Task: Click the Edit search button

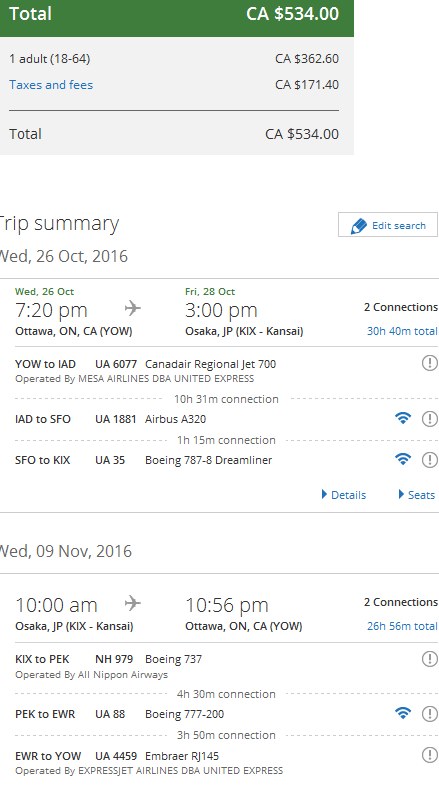Action: (x=388, y=225)
